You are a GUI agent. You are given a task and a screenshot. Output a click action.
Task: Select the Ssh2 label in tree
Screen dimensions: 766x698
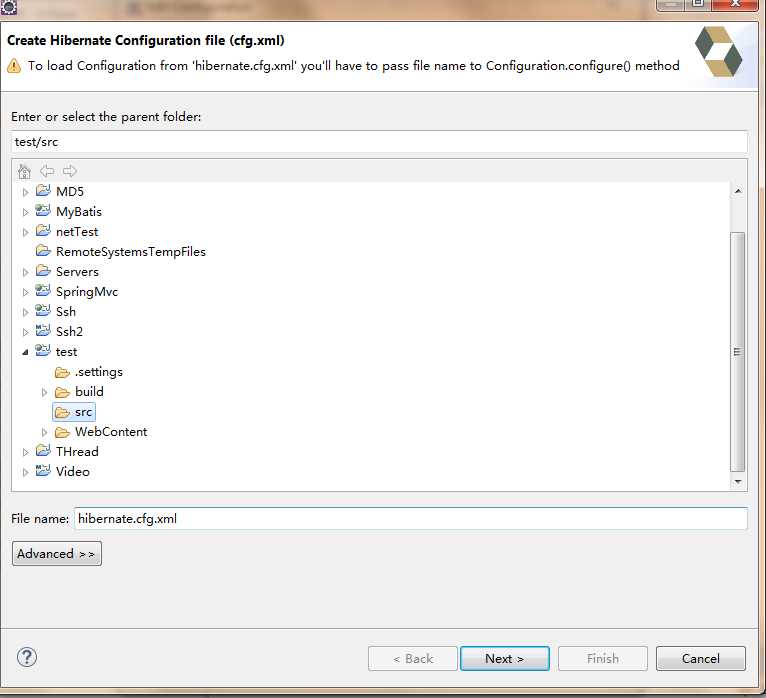coord(69,332)
